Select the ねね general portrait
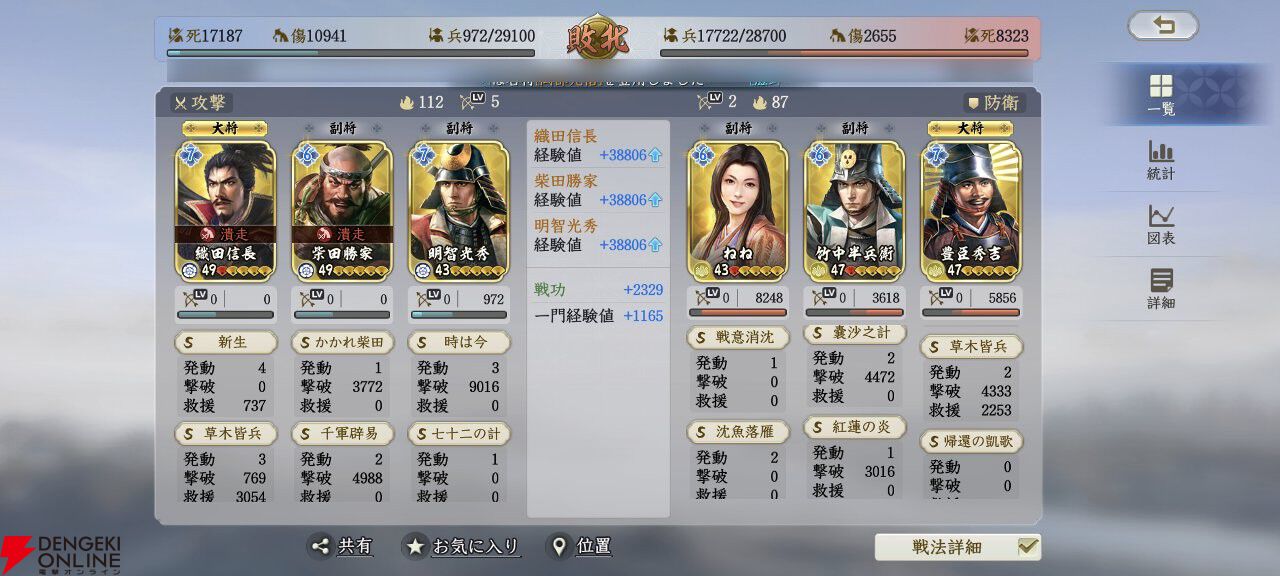Viewport: 1280px width, 576px height. [x=738, y=211]
